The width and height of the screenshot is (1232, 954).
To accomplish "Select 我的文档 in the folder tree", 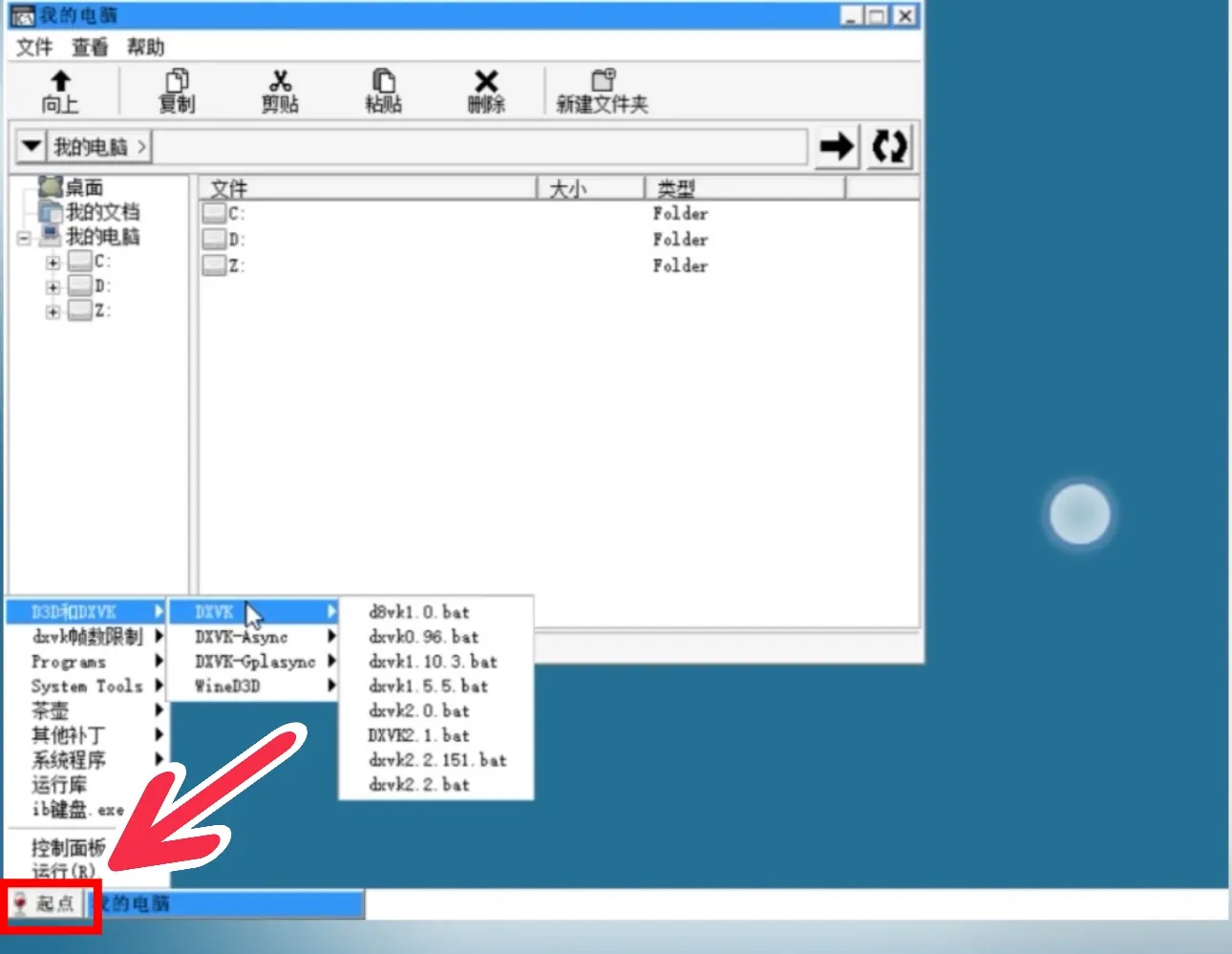I will (x=102, y=212).
